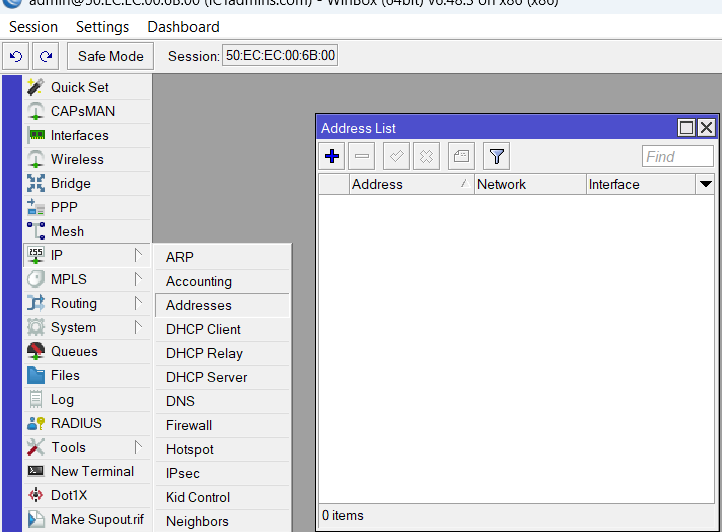This screenshot has width=722, height=532.
Task: Toggle Safe Mode button
Action: (111, 56)
